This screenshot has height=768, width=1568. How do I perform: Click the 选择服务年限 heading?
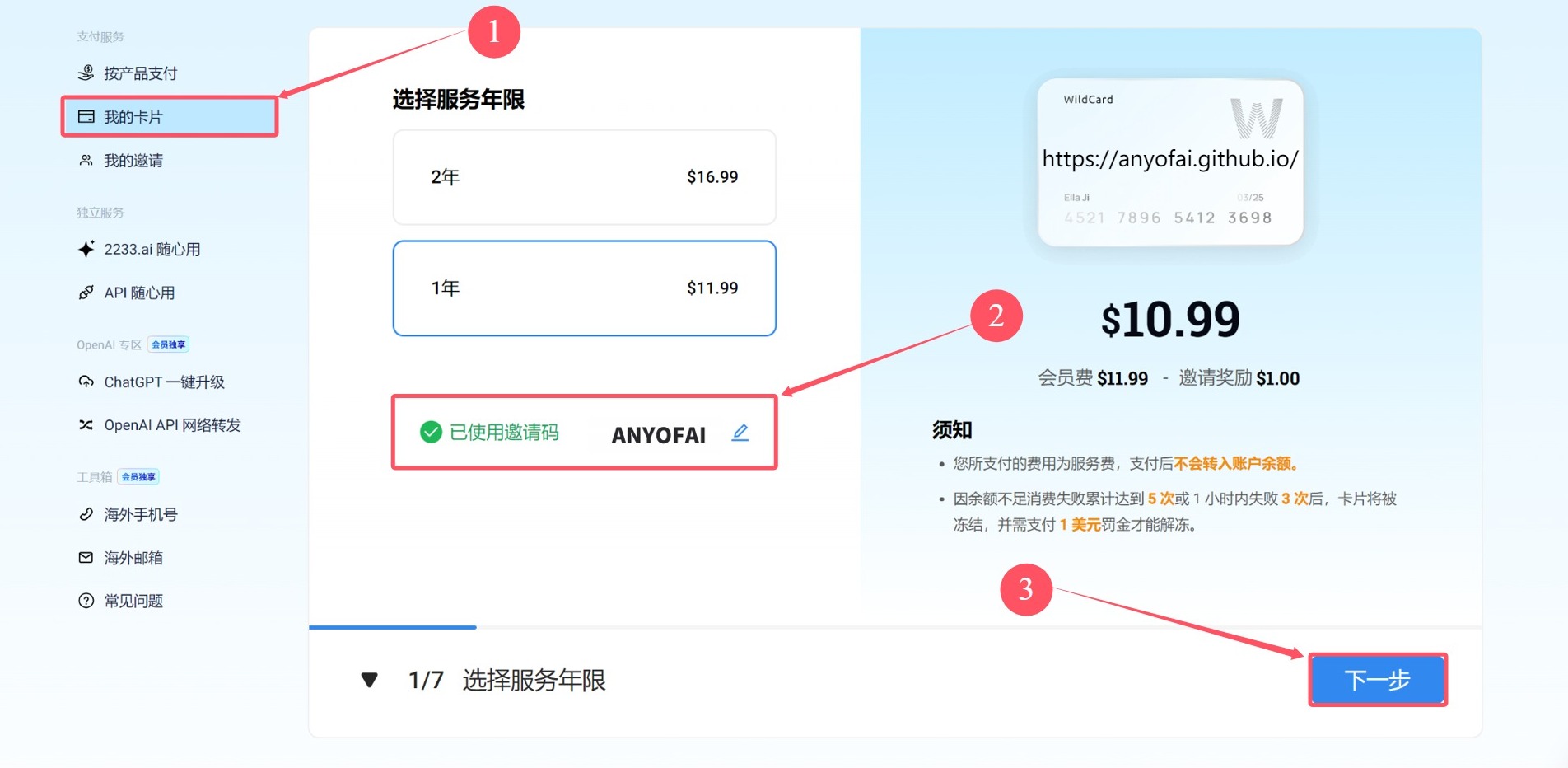tap(459, 100)
